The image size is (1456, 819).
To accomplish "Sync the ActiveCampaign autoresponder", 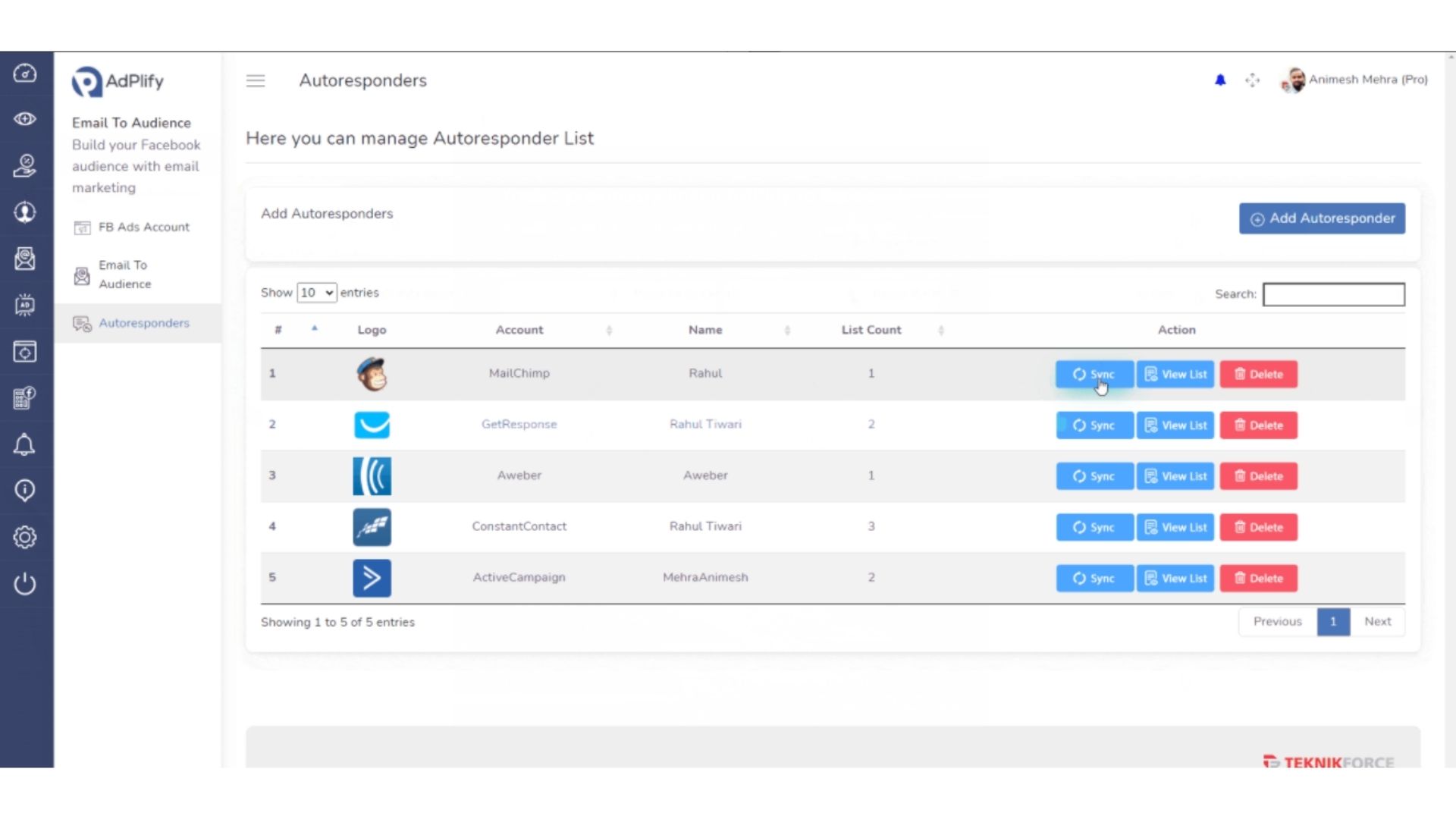I will tap(1094, 578).
